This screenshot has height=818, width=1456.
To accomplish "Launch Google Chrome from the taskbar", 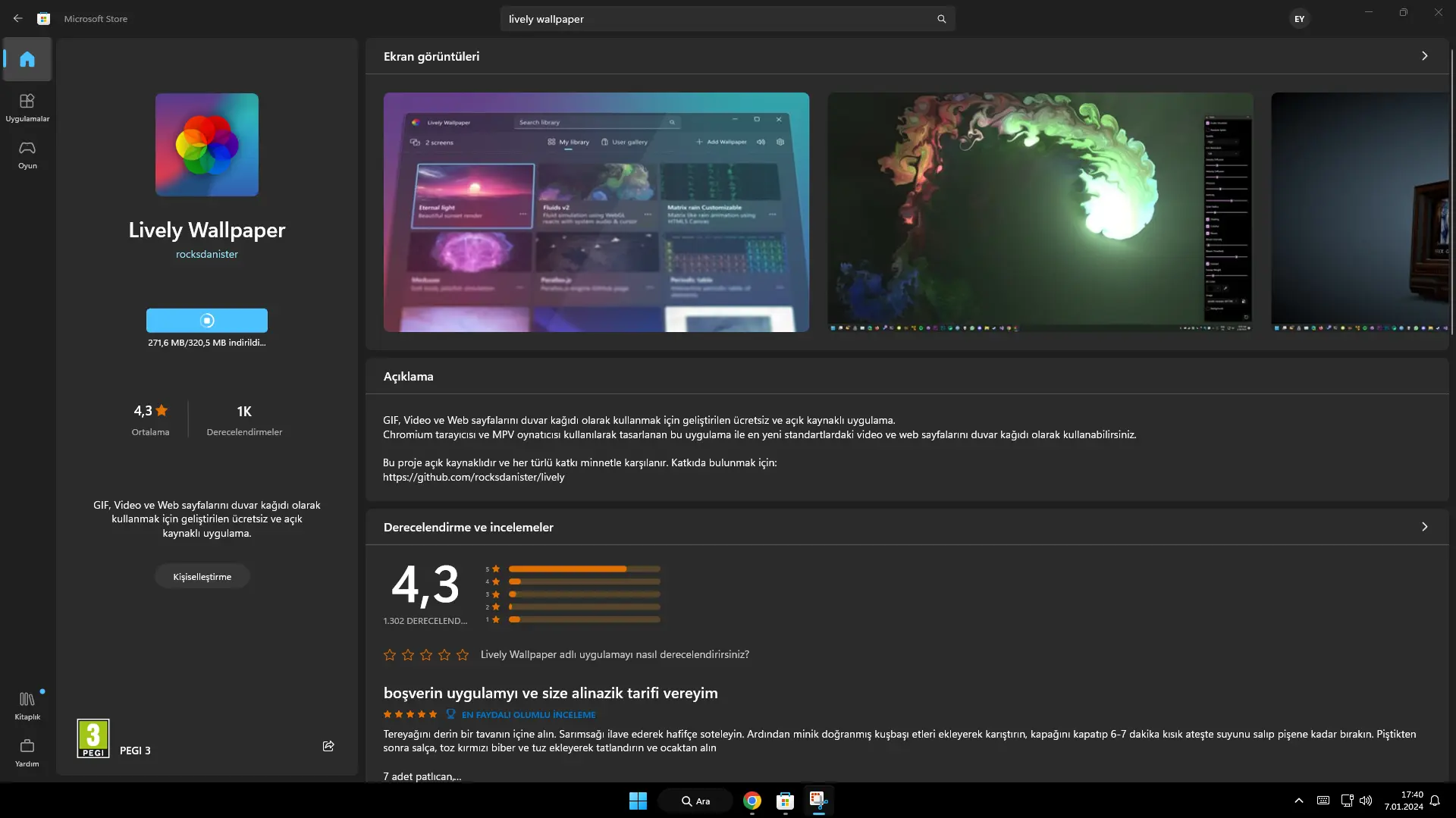I will click(752, 801).
